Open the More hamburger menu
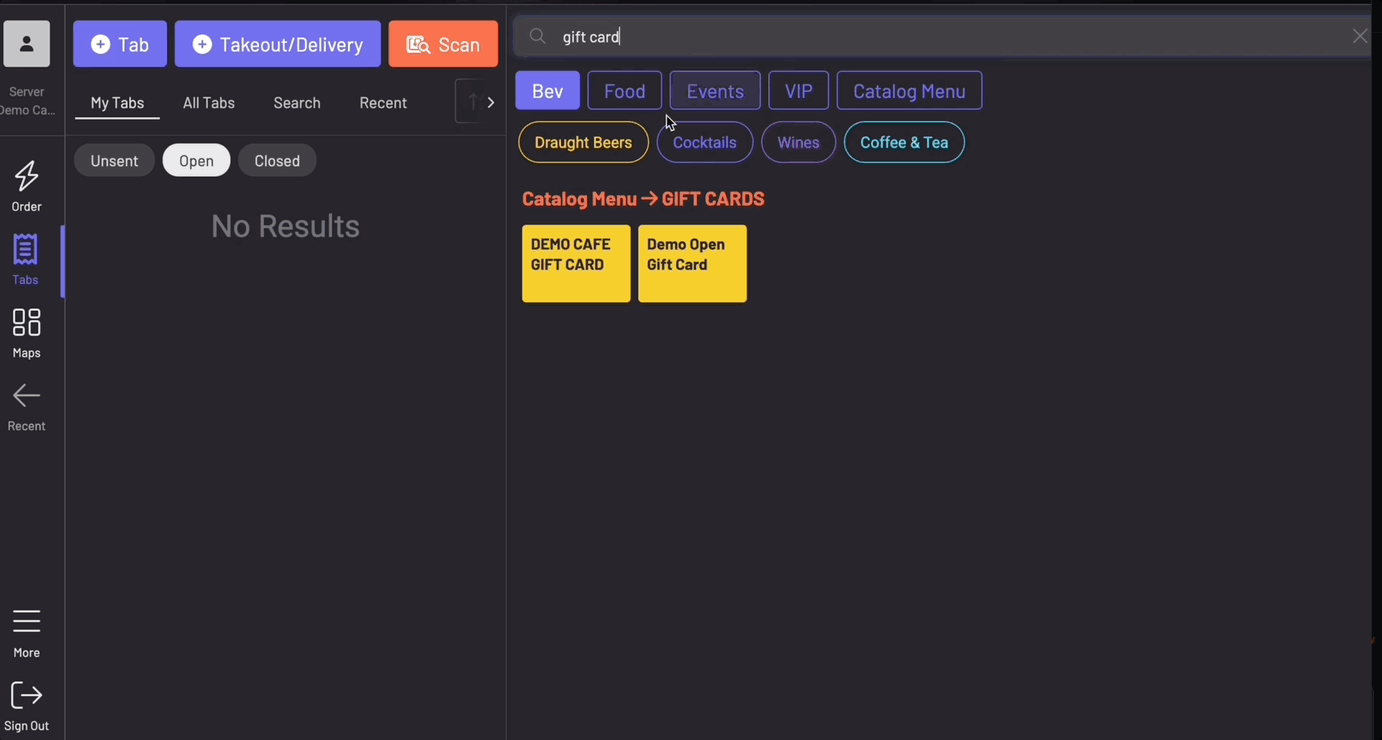 [x=26, y=622]
